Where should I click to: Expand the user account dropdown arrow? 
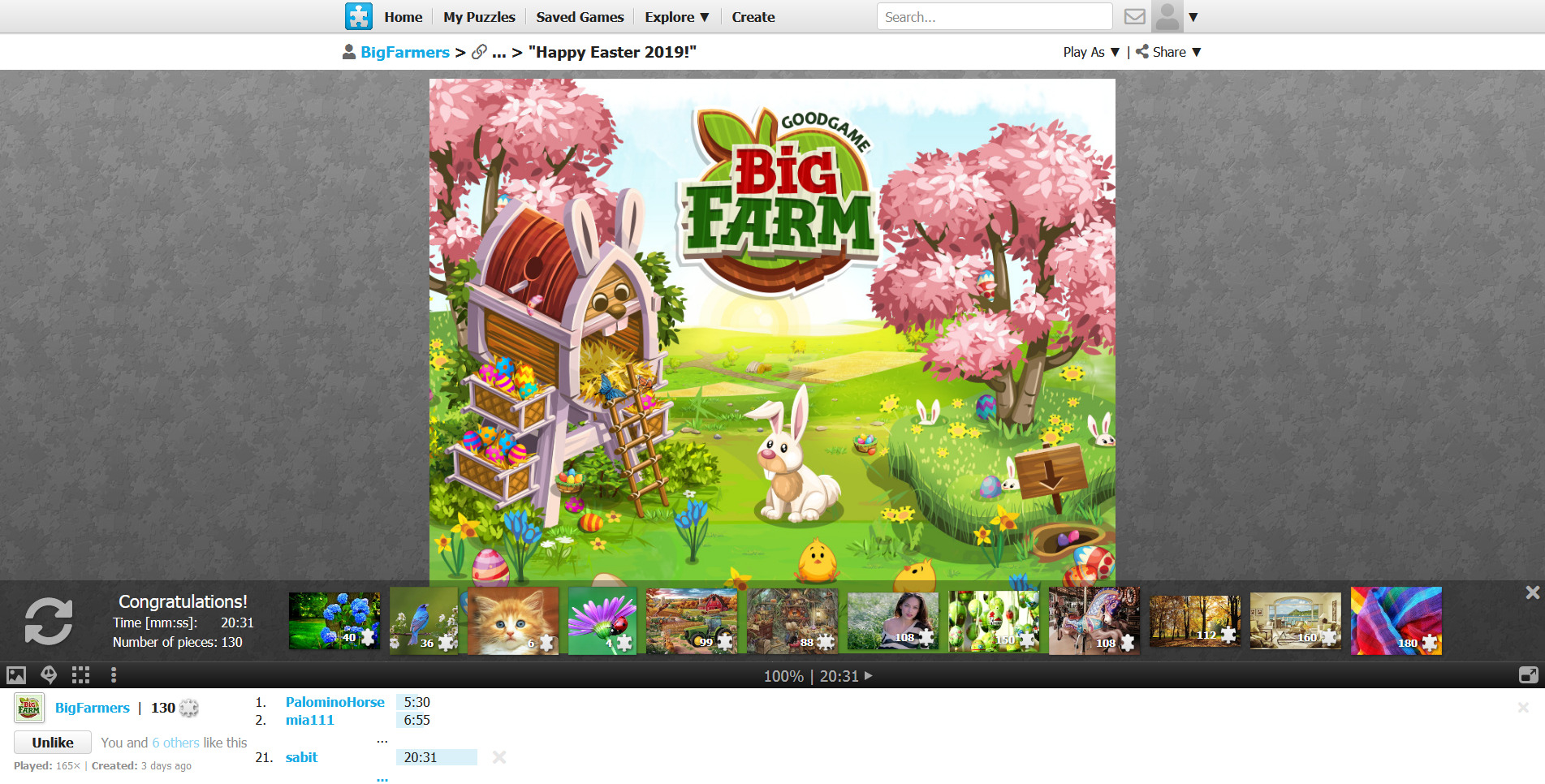[1193, 17]
